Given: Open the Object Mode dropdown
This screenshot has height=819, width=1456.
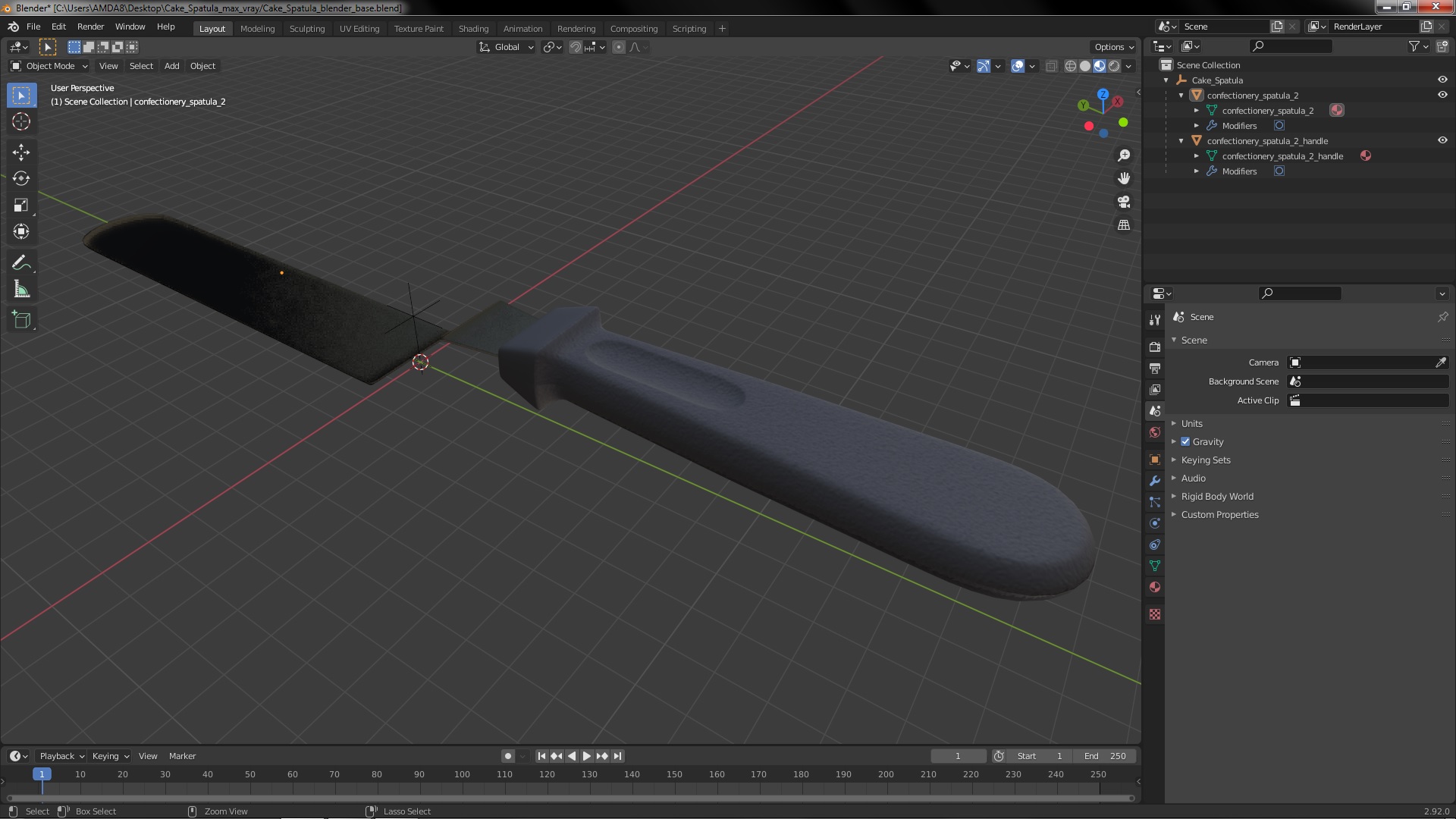Looking at the screenshot, I should (49, 66).
